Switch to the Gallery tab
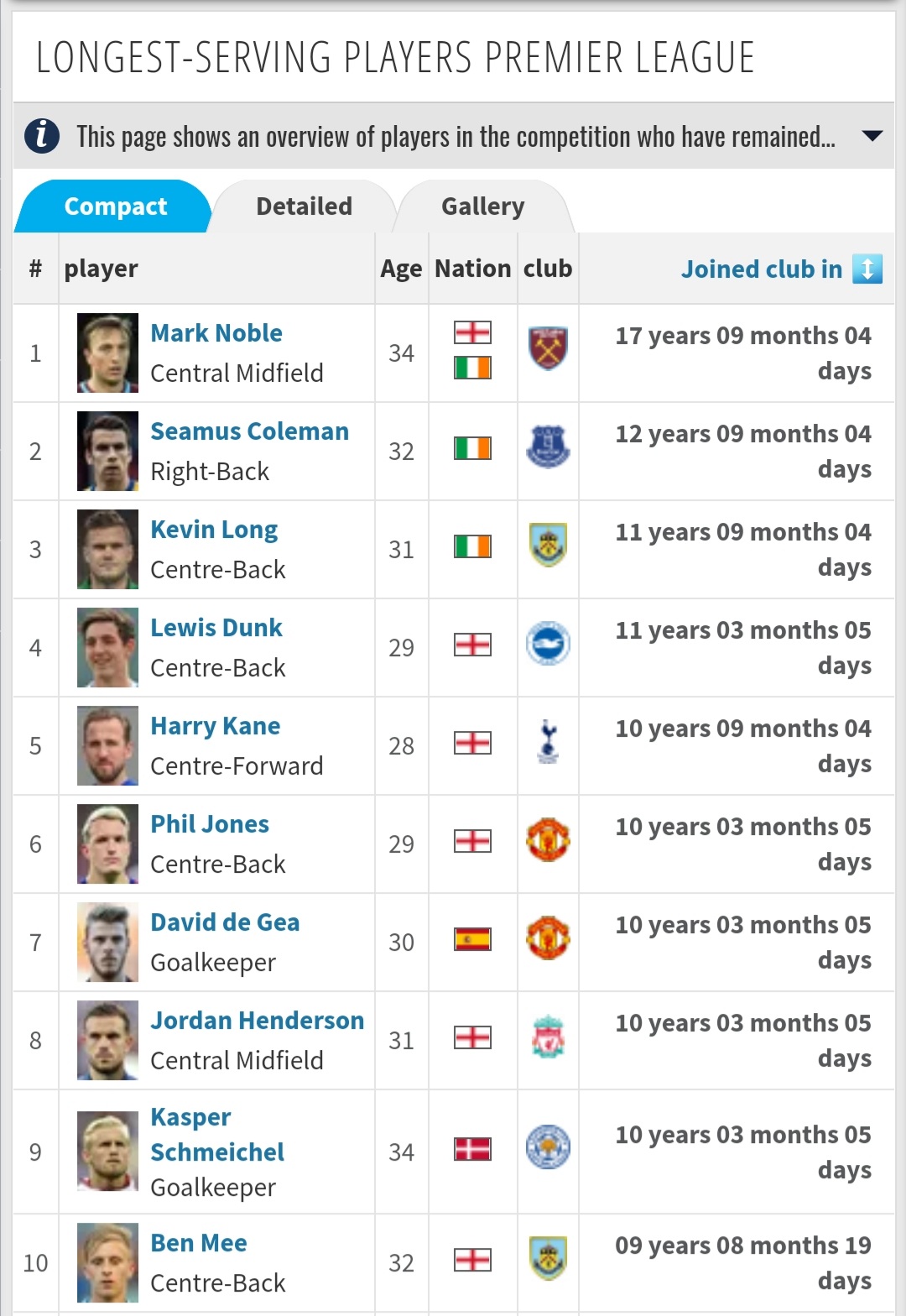906x1316 pixels. [483, 206]
